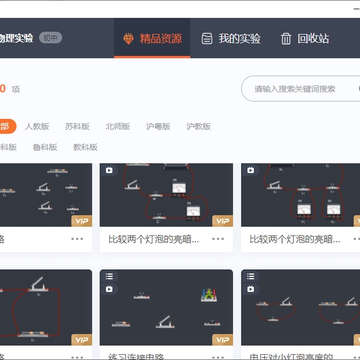Switch to the 我的实验 tab
Viewport: 360px width, 360px height.
click(x=231, y=38)
